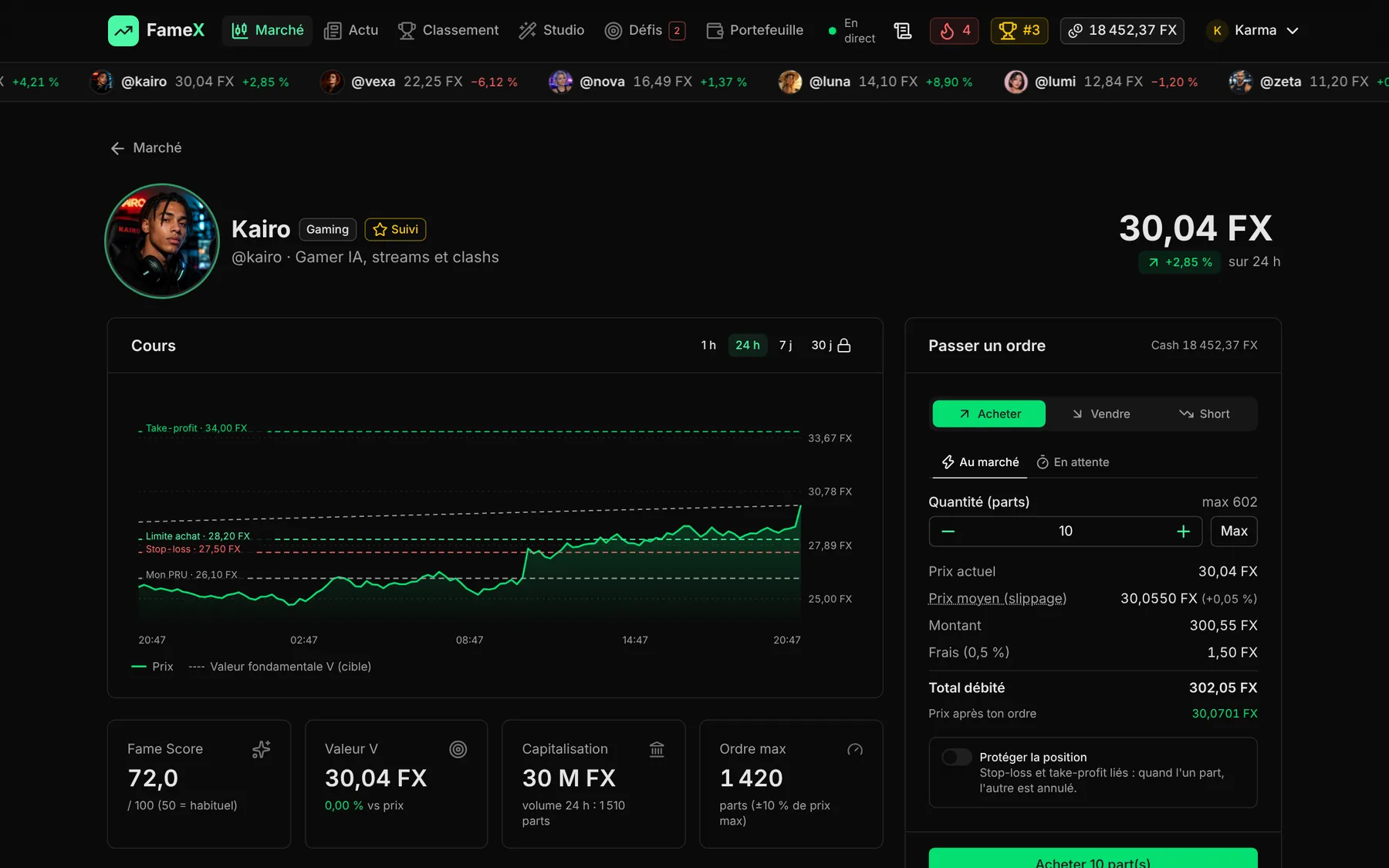
Task: Toggle the Suivi follow star
Action: pyautogui.click(x=395, y=229)
